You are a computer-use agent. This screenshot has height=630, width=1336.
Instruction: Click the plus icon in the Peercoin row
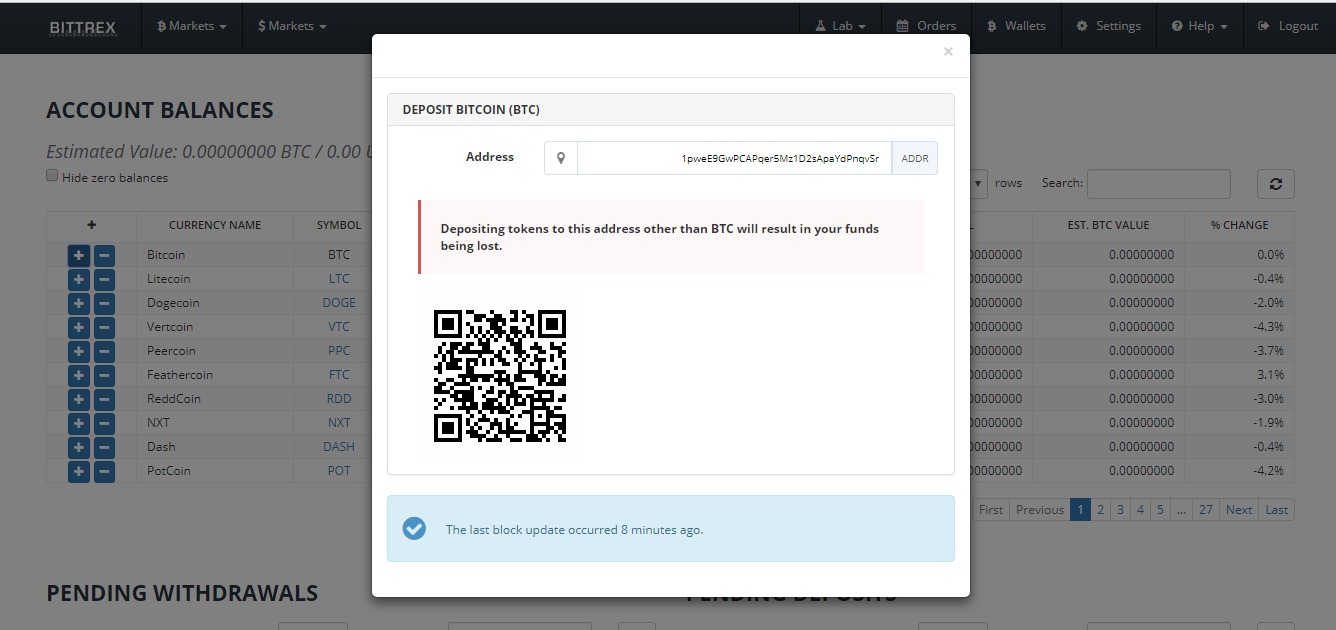pos(79,351)
